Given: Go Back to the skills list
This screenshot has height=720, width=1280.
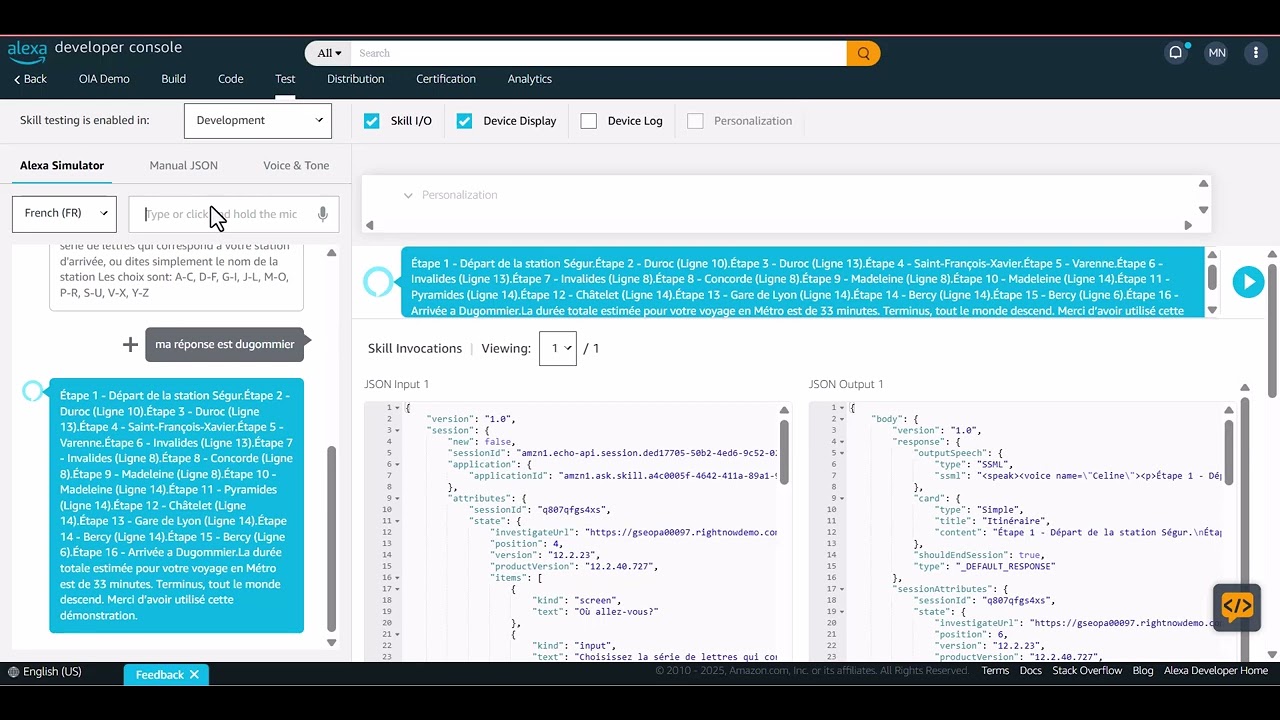Looking at the screenshot, I should tap(30, 79).
